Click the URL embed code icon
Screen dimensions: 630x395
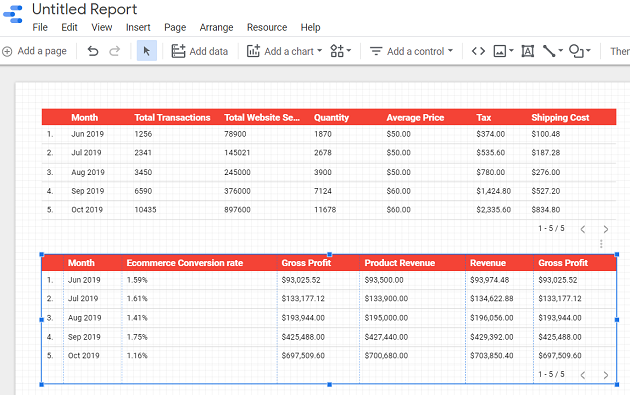478,51
